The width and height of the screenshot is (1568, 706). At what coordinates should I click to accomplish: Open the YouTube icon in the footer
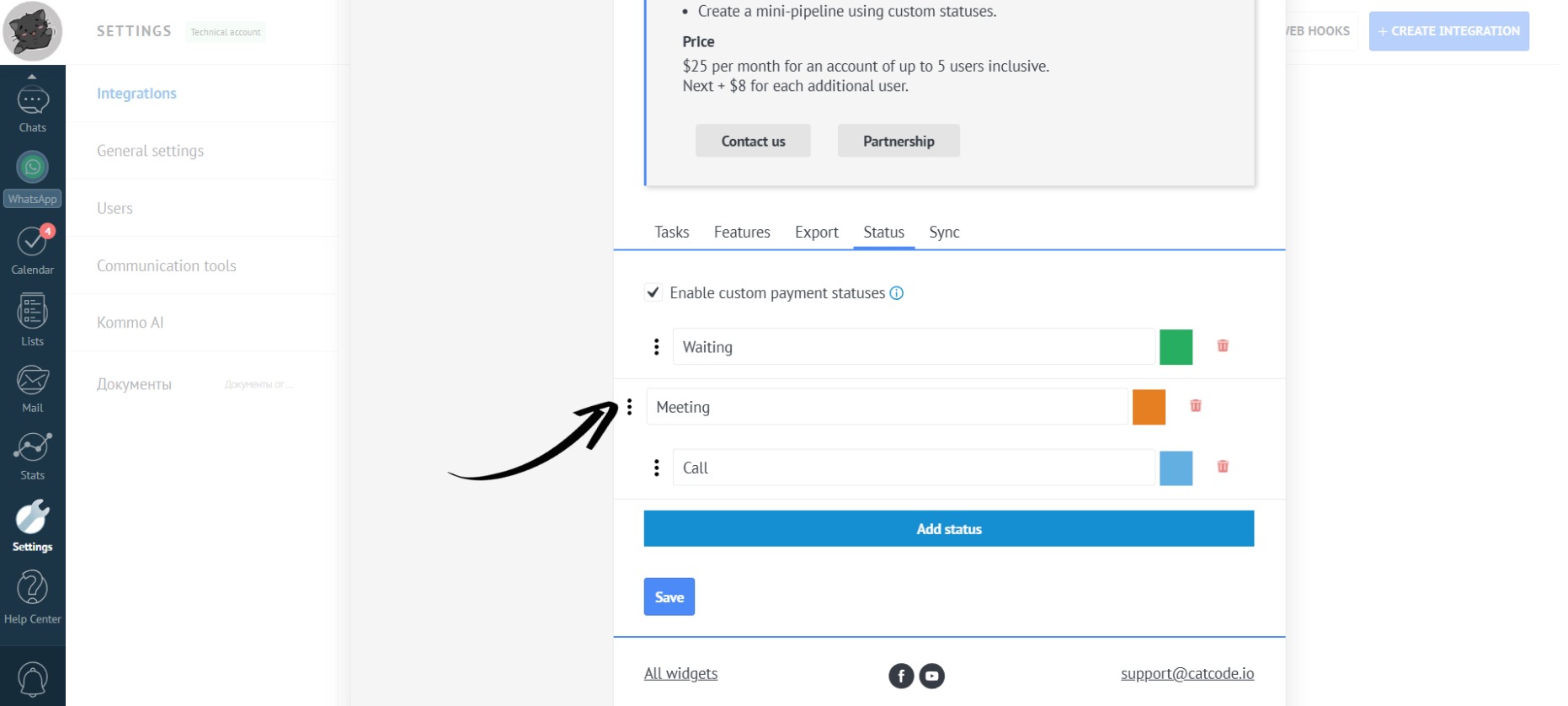tap(931, 676)
